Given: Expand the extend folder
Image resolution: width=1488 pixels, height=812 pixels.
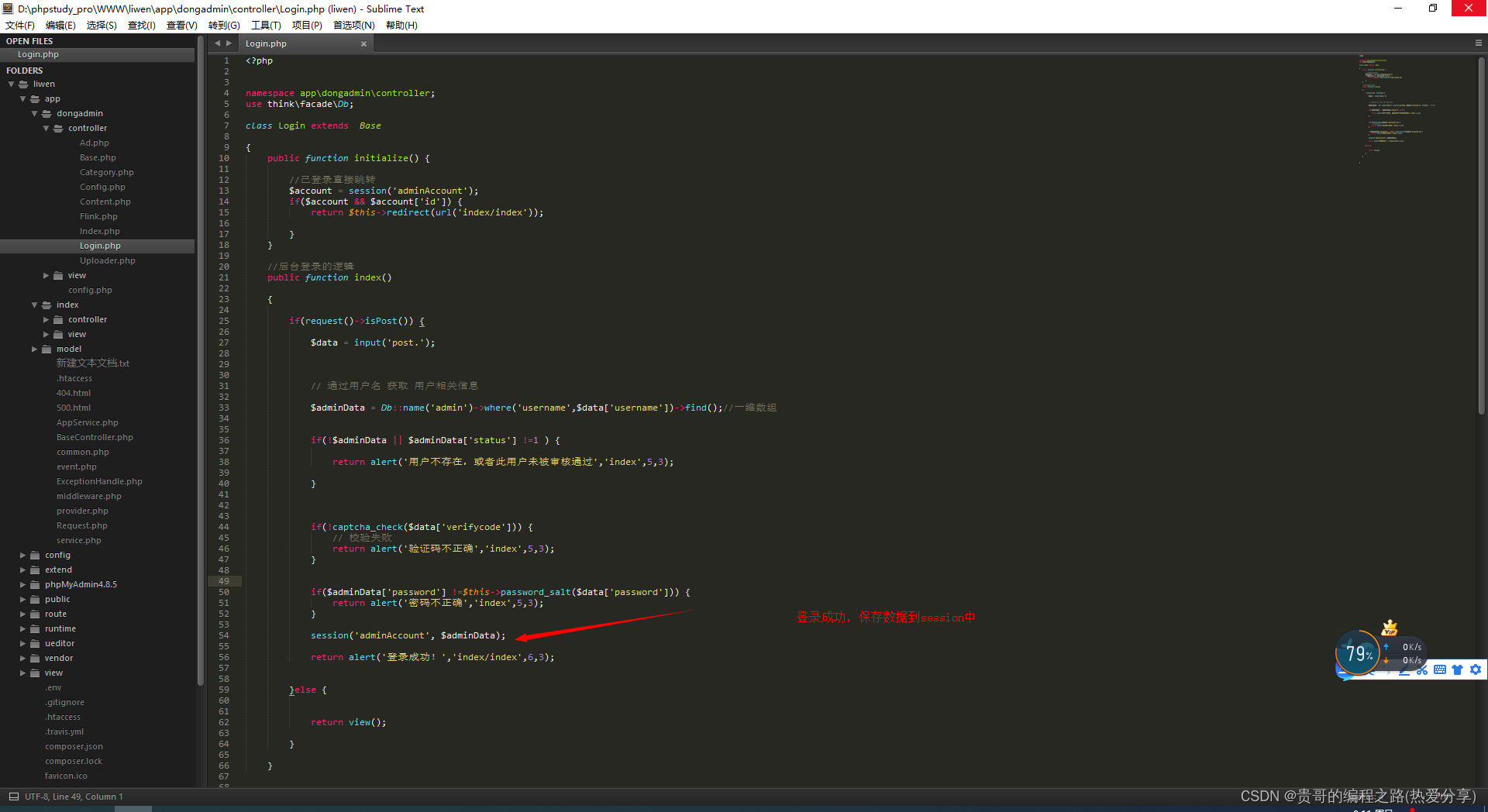Looking at the screenshot, I should point(23,570).
